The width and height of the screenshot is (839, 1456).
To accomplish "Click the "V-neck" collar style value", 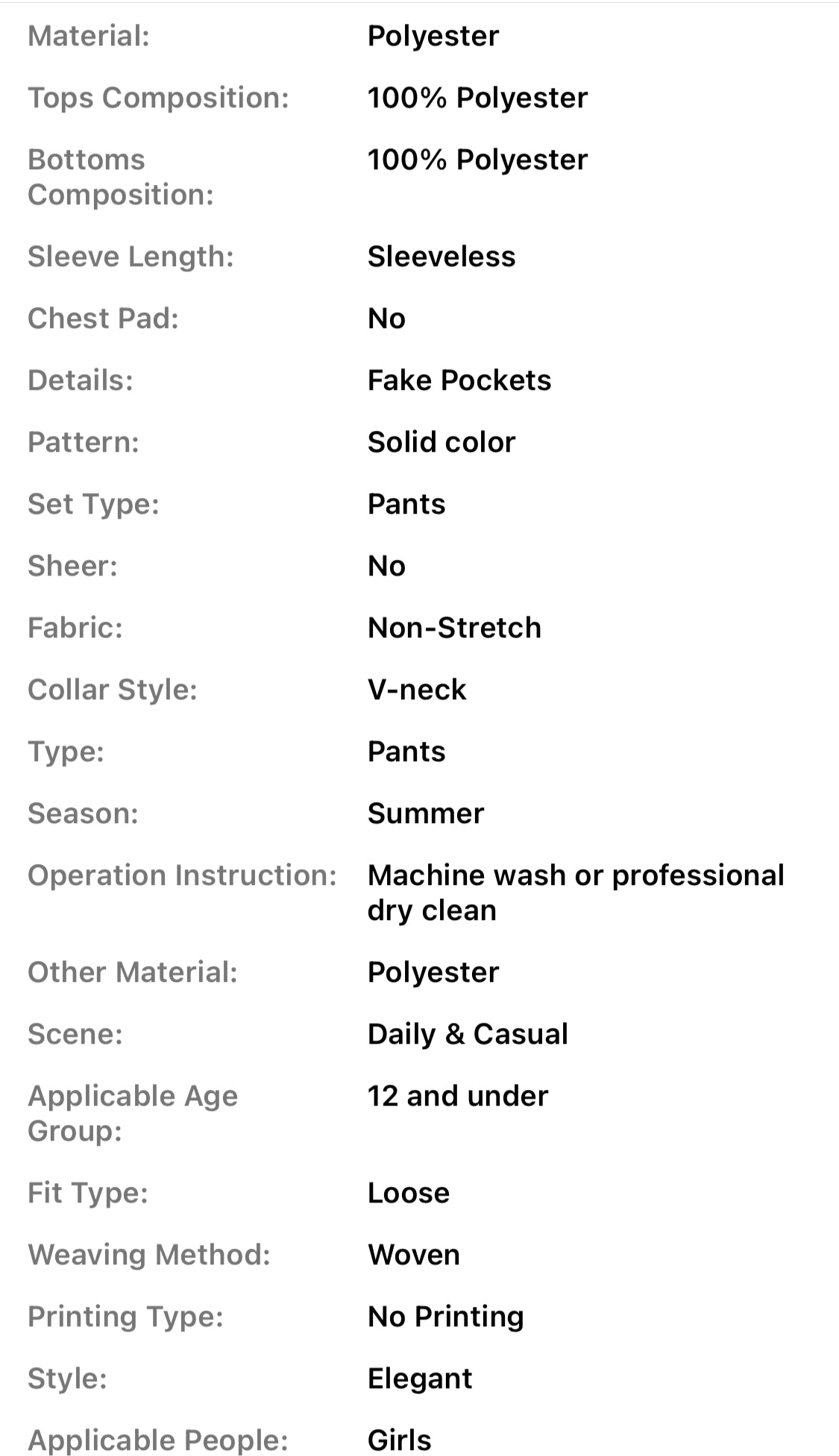I will pyautogui.click(x=416, y=690).
